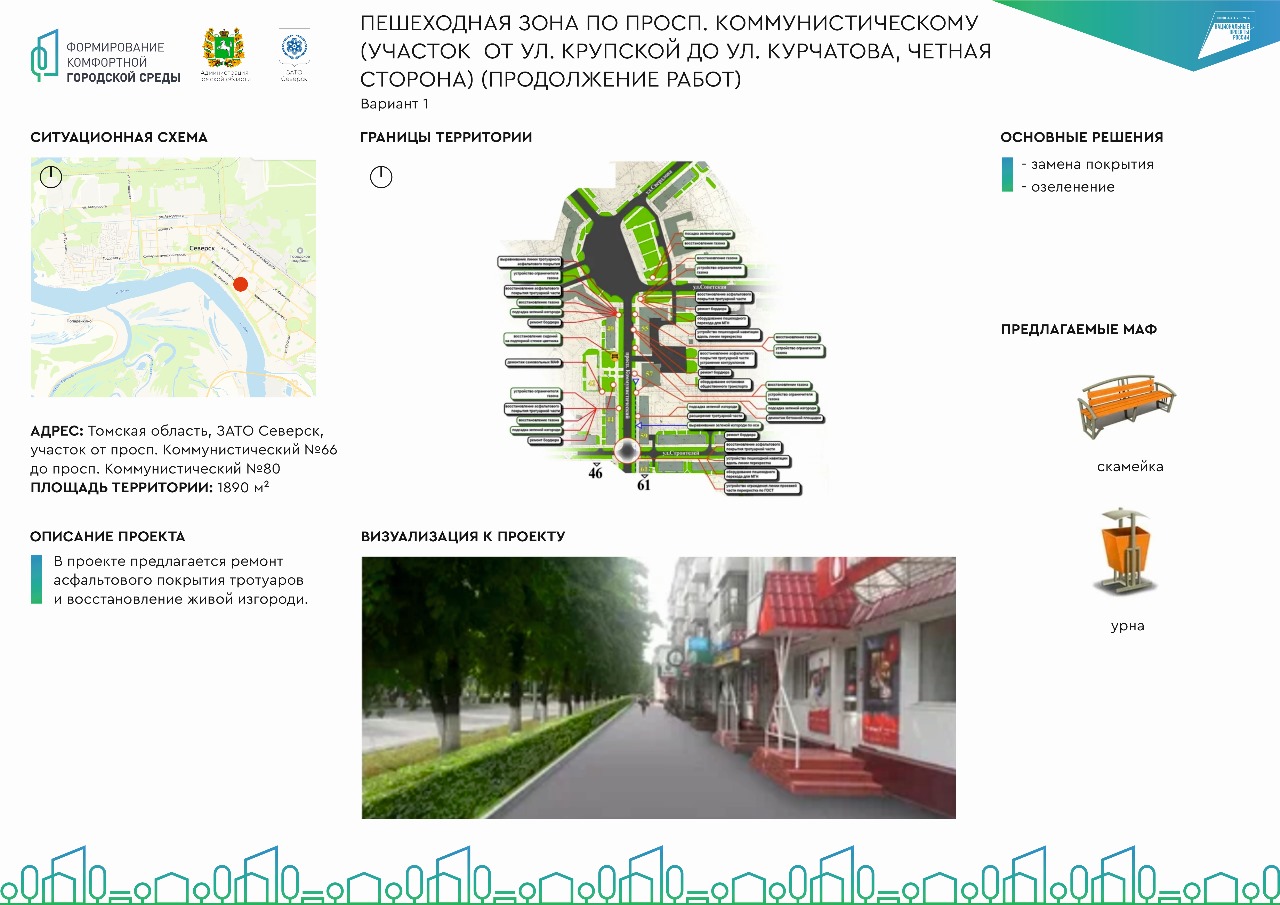Click the red location marker on the map
This screenshot has width=1280, height=905.
240,284
